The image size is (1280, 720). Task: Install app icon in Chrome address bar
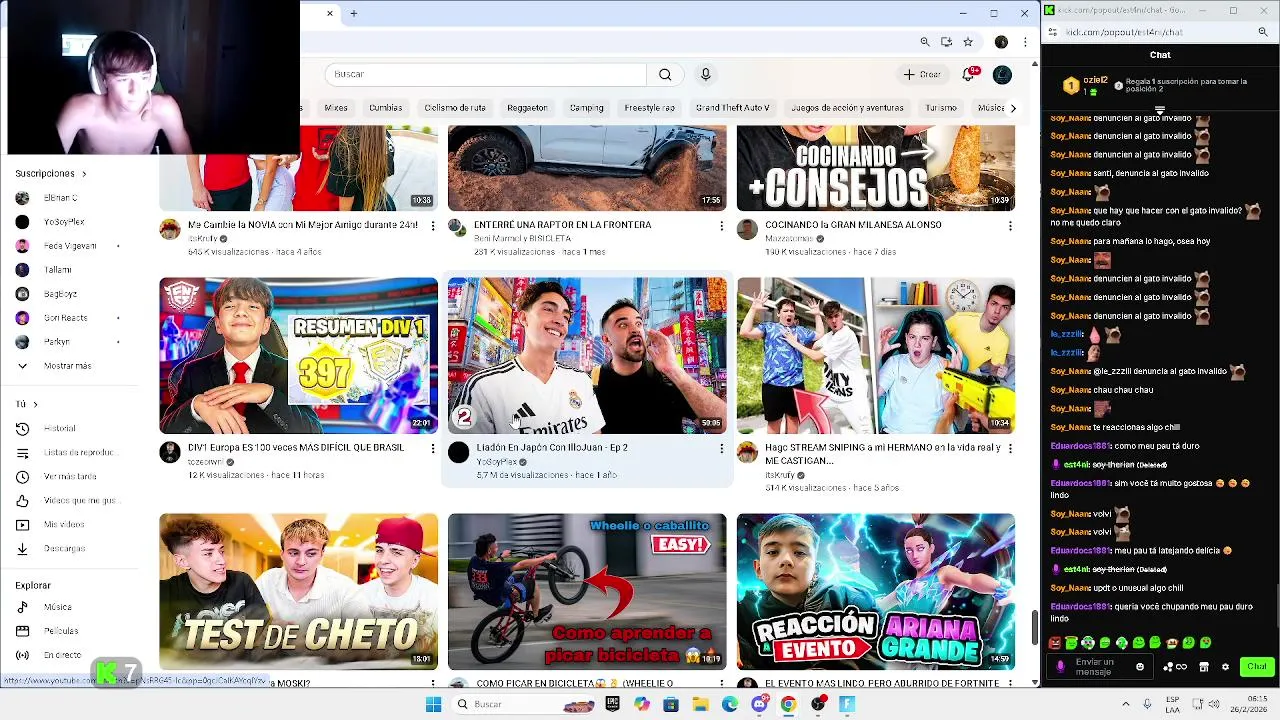946,42
